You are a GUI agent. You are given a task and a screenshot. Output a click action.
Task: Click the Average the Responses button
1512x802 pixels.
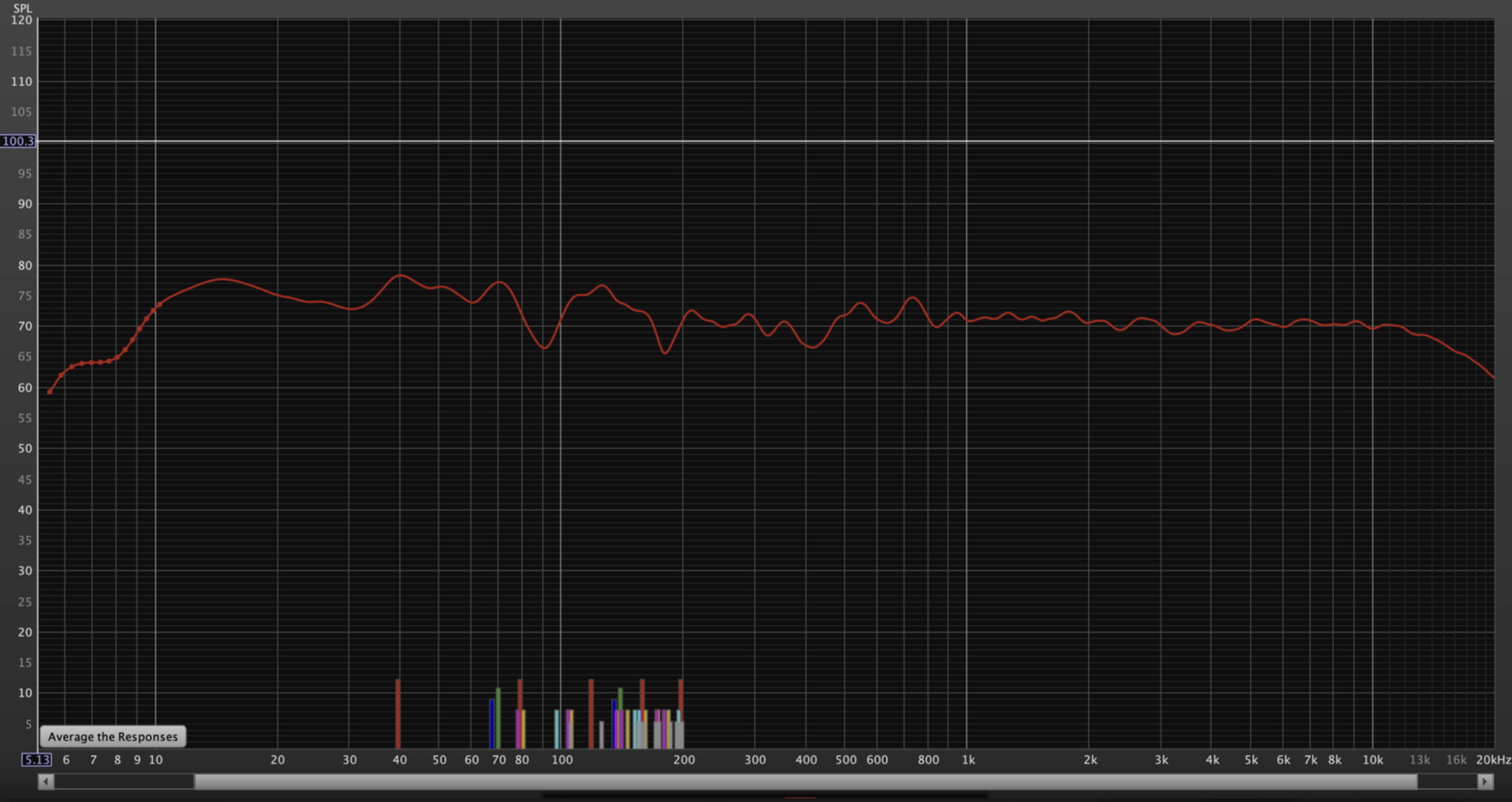113,737
